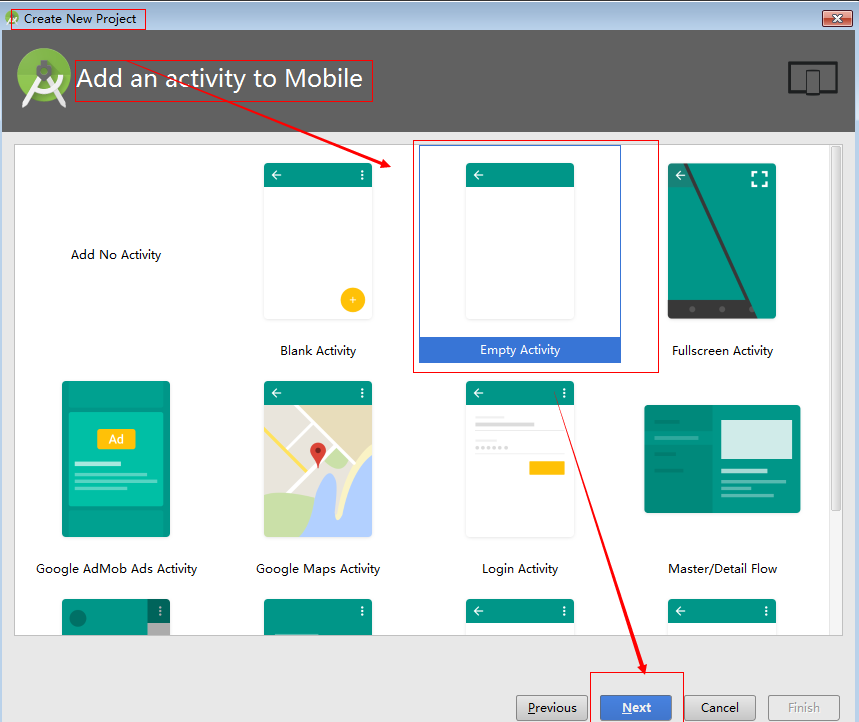Click the yellow plus FAB in Blank Activity

tap(353, 300)
